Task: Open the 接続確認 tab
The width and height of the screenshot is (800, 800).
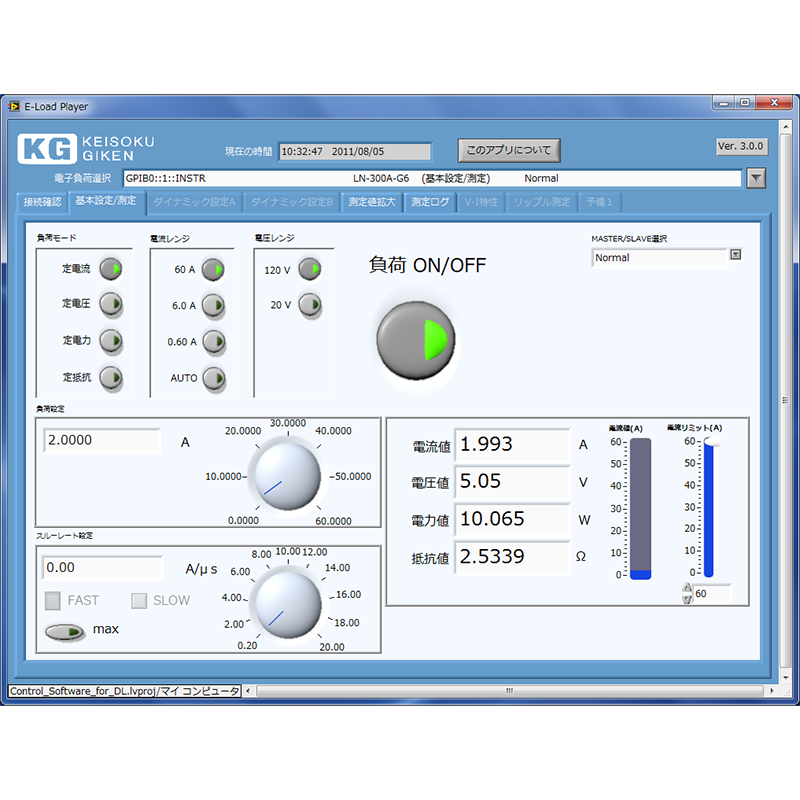Action: point(42,202)
